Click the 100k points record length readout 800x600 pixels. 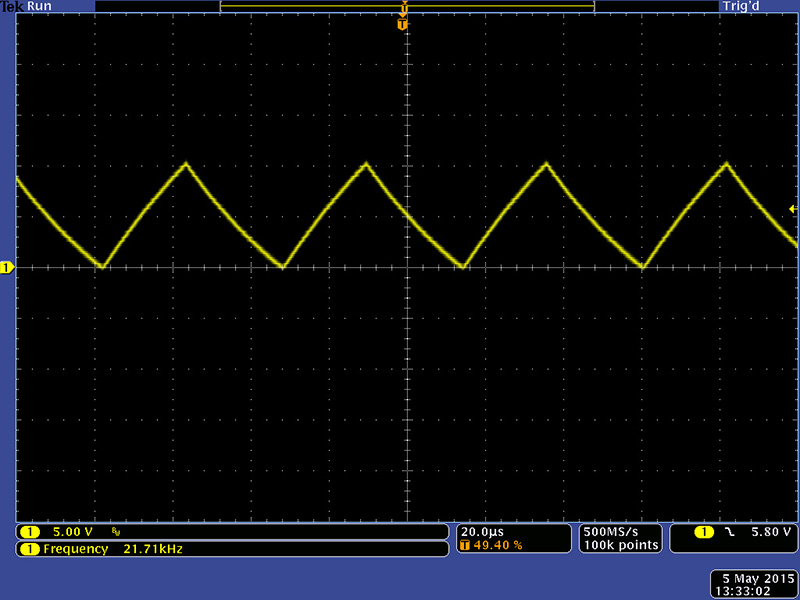click(620, 545)
